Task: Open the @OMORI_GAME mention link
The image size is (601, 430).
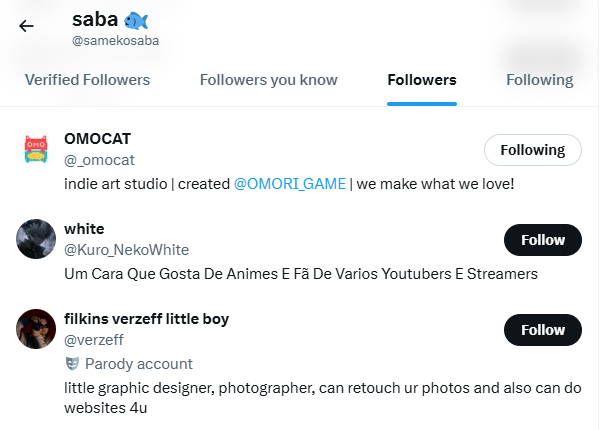Action: pos(289,184)
